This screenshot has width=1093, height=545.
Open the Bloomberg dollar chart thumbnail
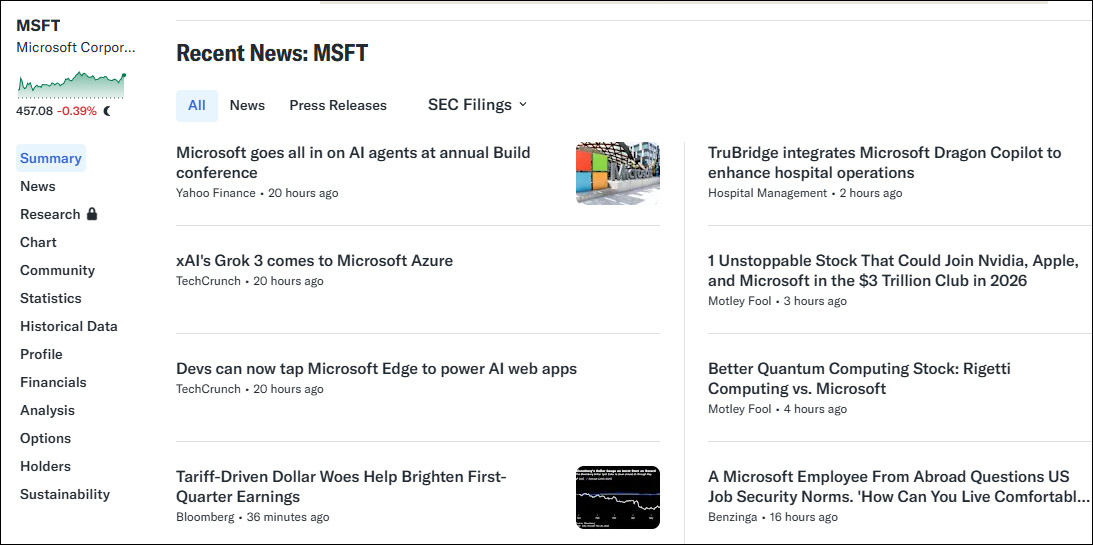point(617,497)
